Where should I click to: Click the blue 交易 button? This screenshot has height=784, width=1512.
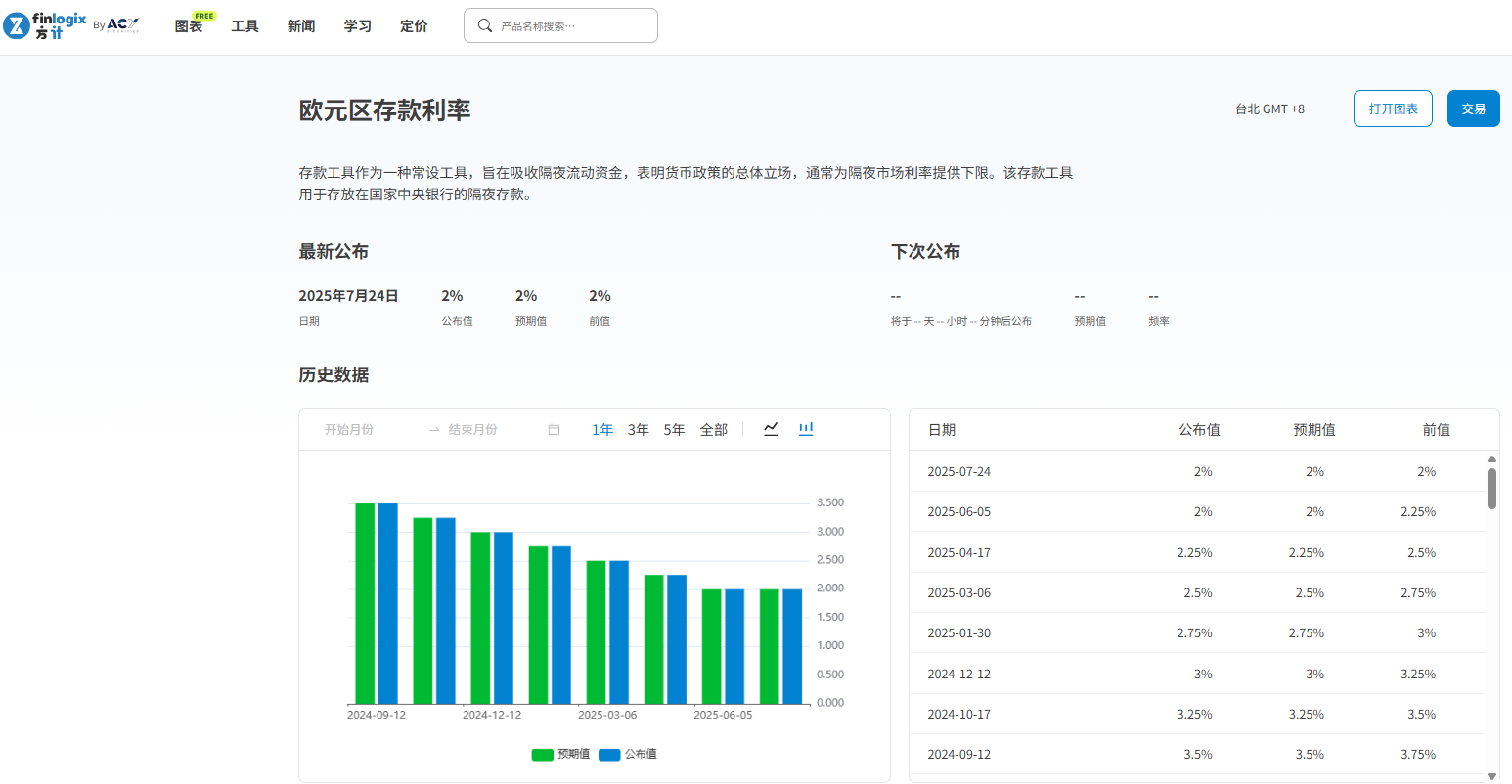pos(1473,109)
